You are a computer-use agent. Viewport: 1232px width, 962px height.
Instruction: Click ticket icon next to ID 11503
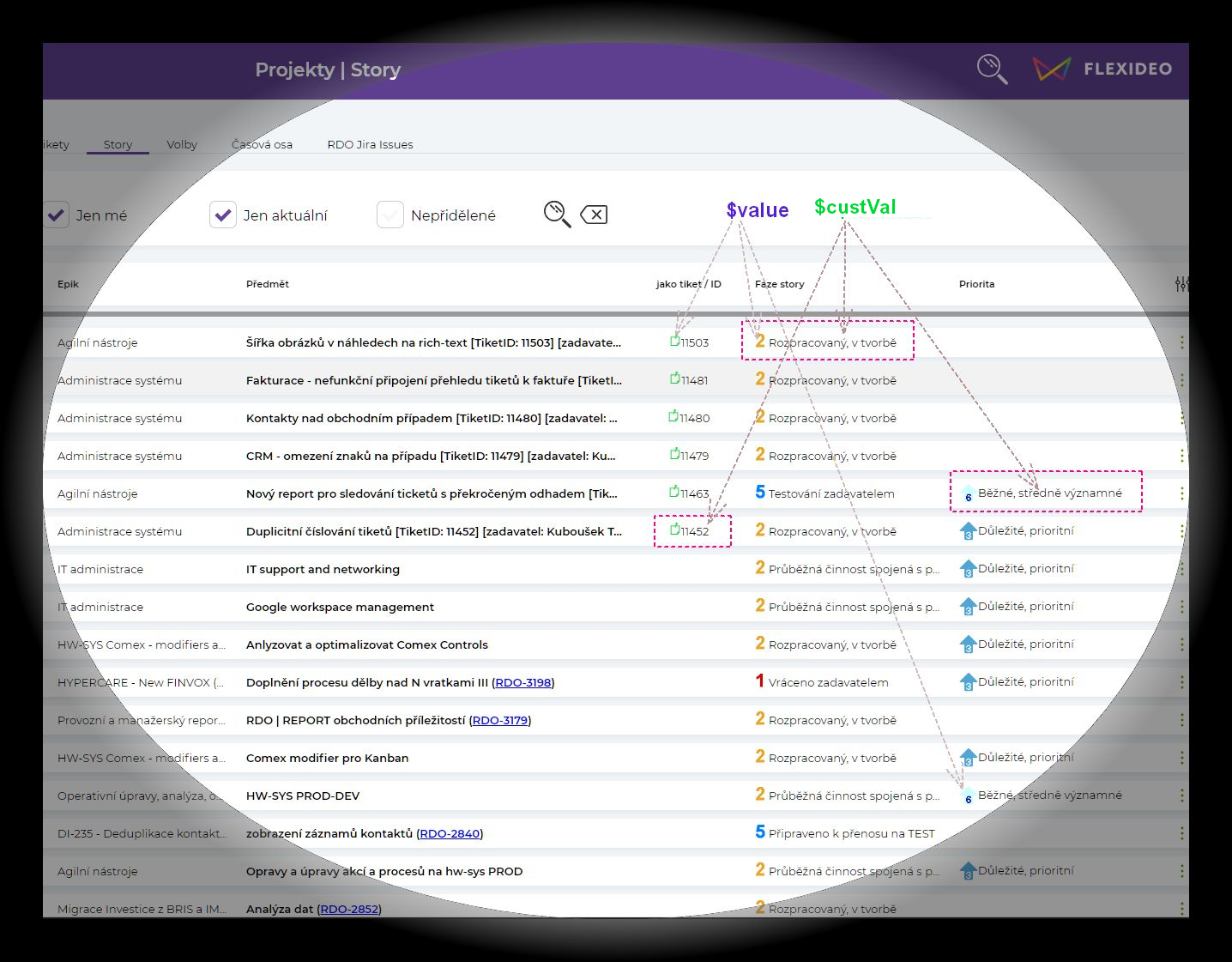[674, 342]
